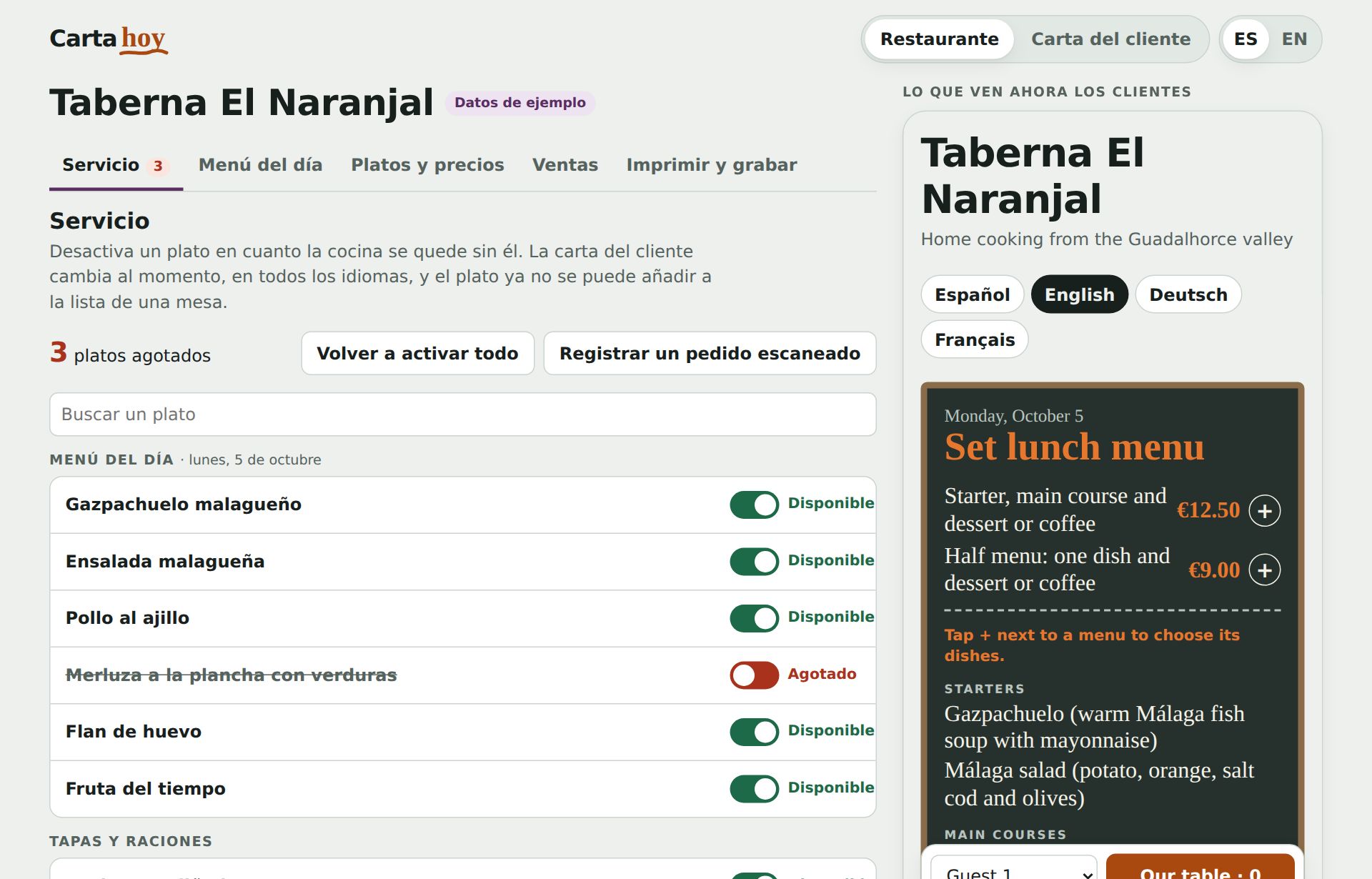This screenshot has height=879, width=1372.
Task: Click the €12.50 price
Action: tap(1208, 510)
